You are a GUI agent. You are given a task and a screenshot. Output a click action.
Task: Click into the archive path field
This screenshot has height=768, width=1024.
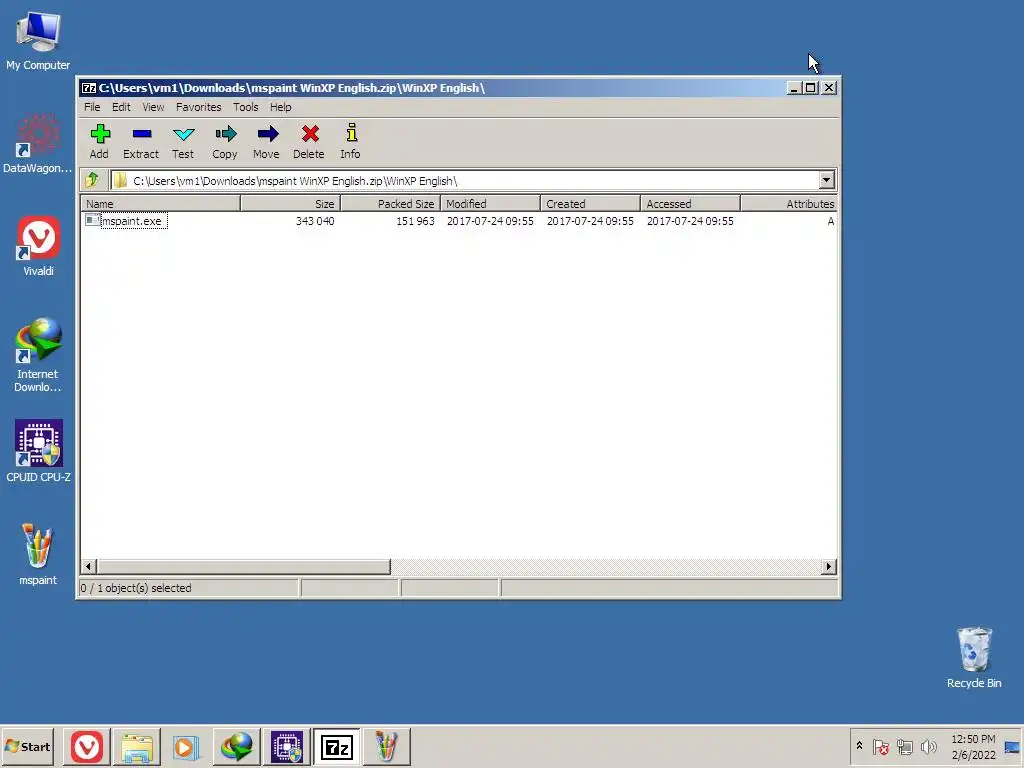point(465,180)
